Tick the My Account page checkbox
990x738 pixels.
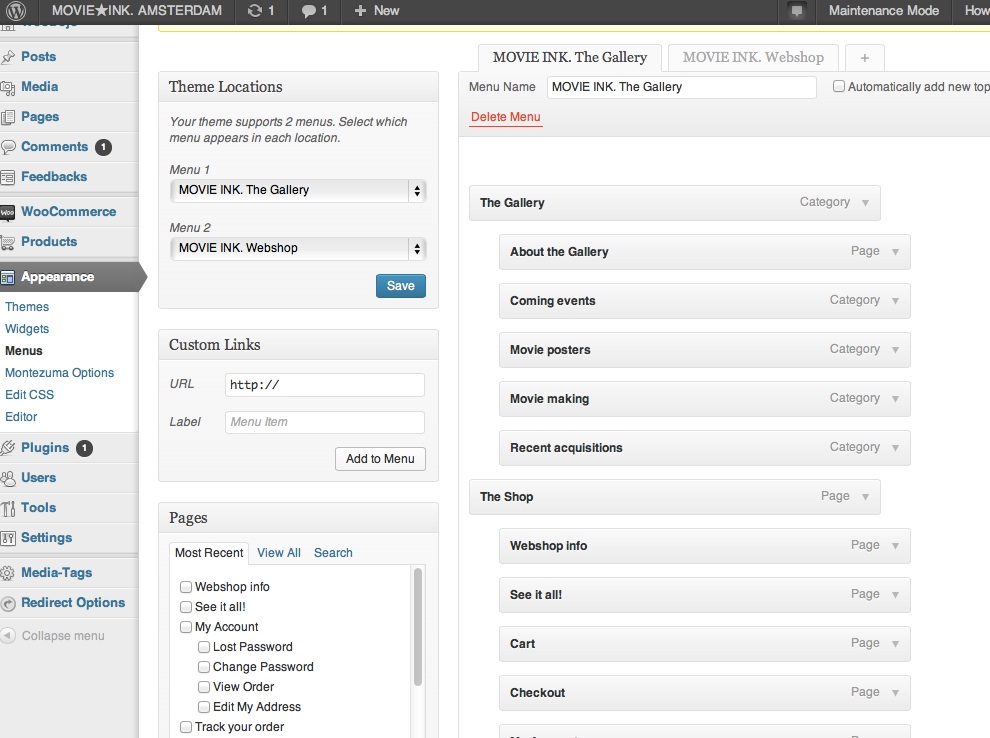(x=186, y=627)
